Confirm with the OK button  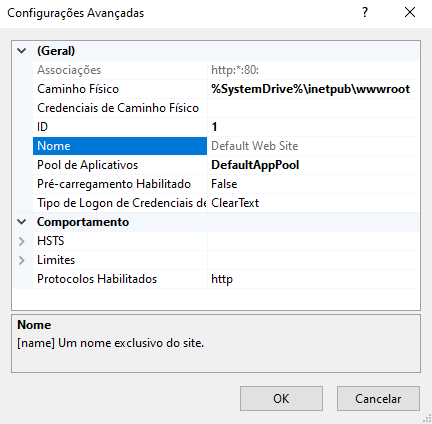coord(281,399)
